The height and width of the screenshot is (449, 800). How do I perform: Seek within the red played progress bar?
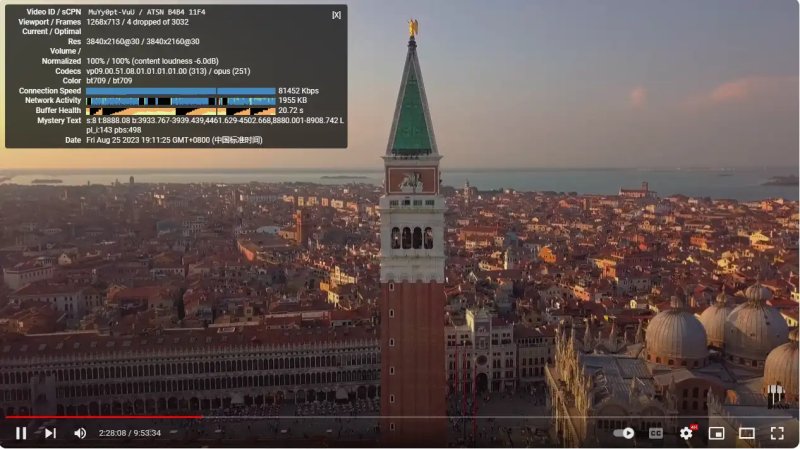104,417
